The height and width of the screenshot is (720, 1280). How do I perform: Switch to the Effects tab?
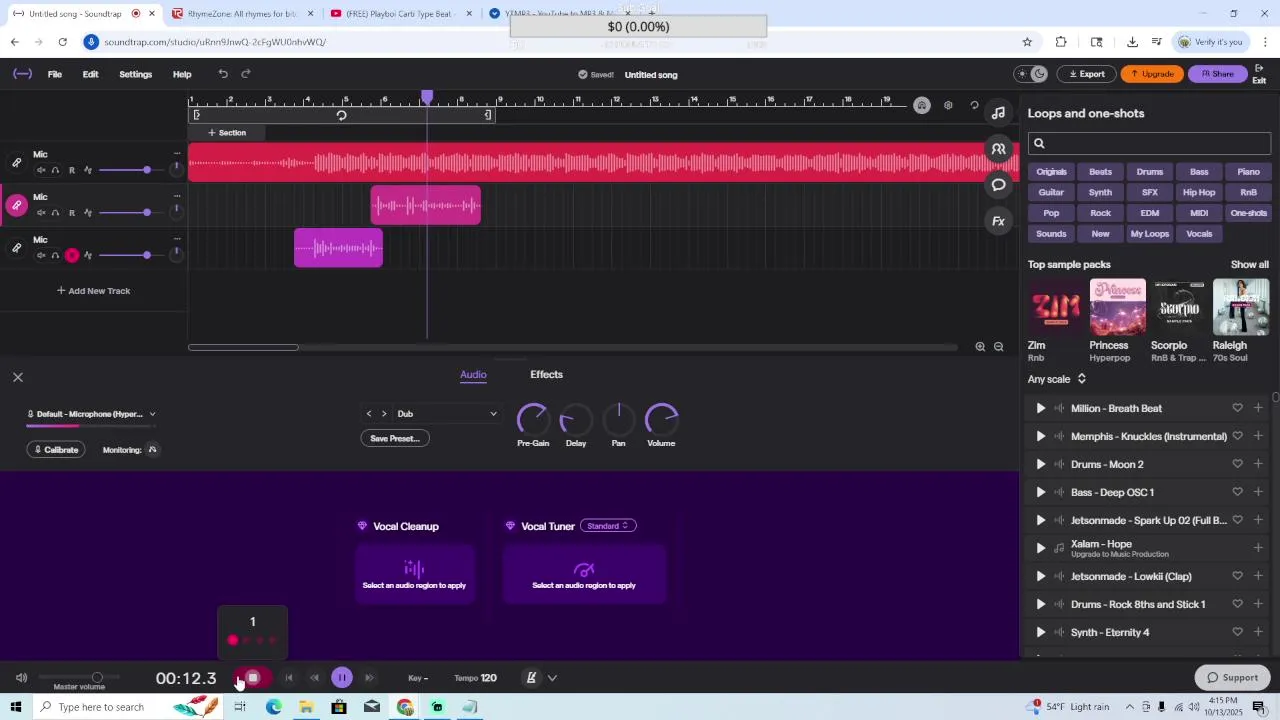[x=546, y=374]
